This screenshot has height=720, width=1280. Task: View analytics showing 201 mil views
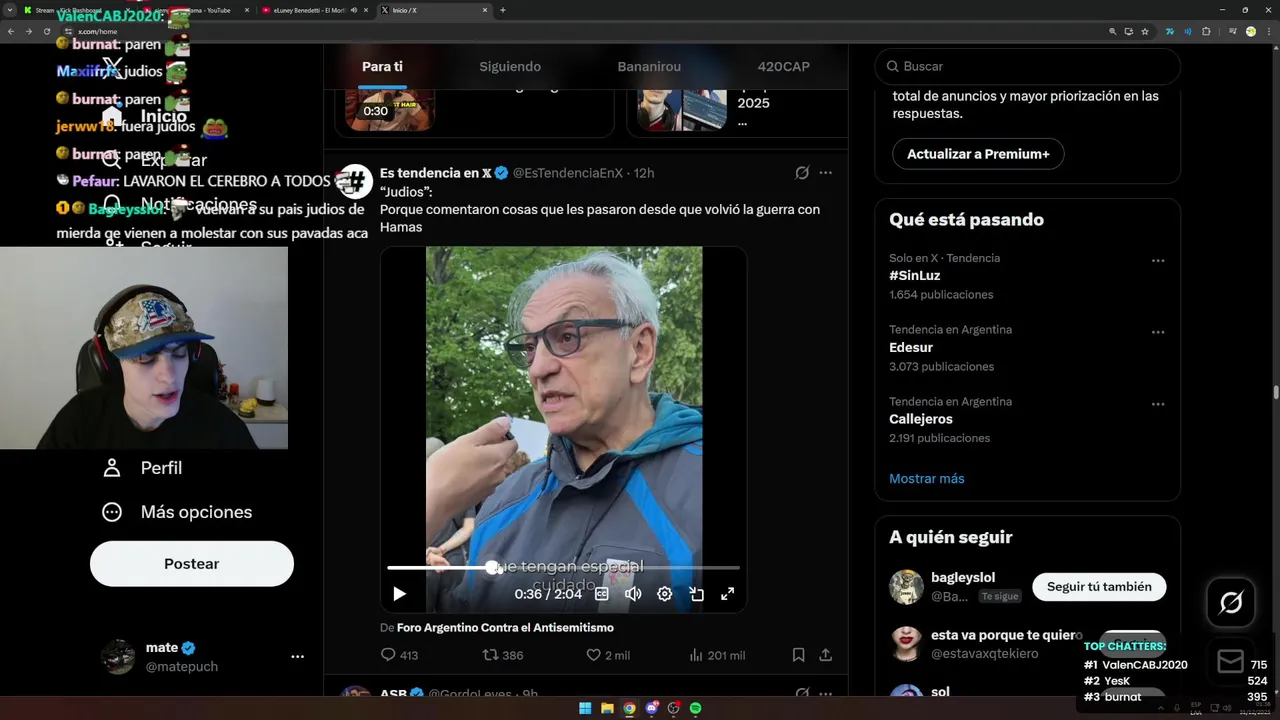click(717, 655)
